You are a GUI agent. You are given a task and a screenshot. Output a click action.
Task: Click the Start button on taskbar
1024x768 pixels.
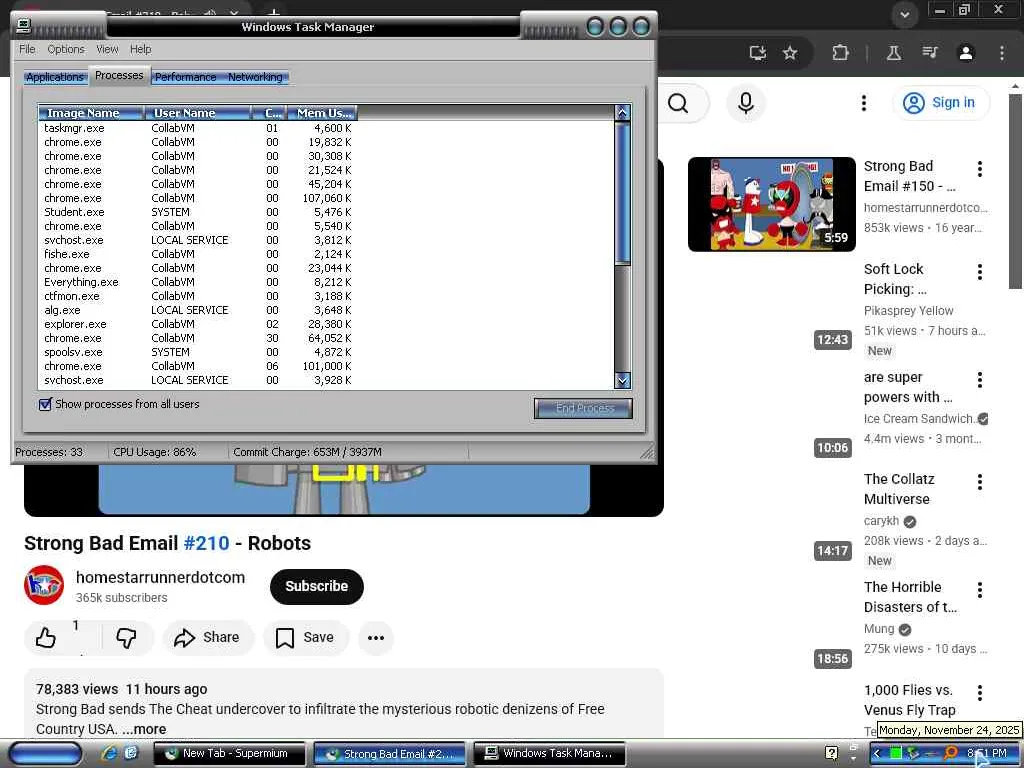44,754
